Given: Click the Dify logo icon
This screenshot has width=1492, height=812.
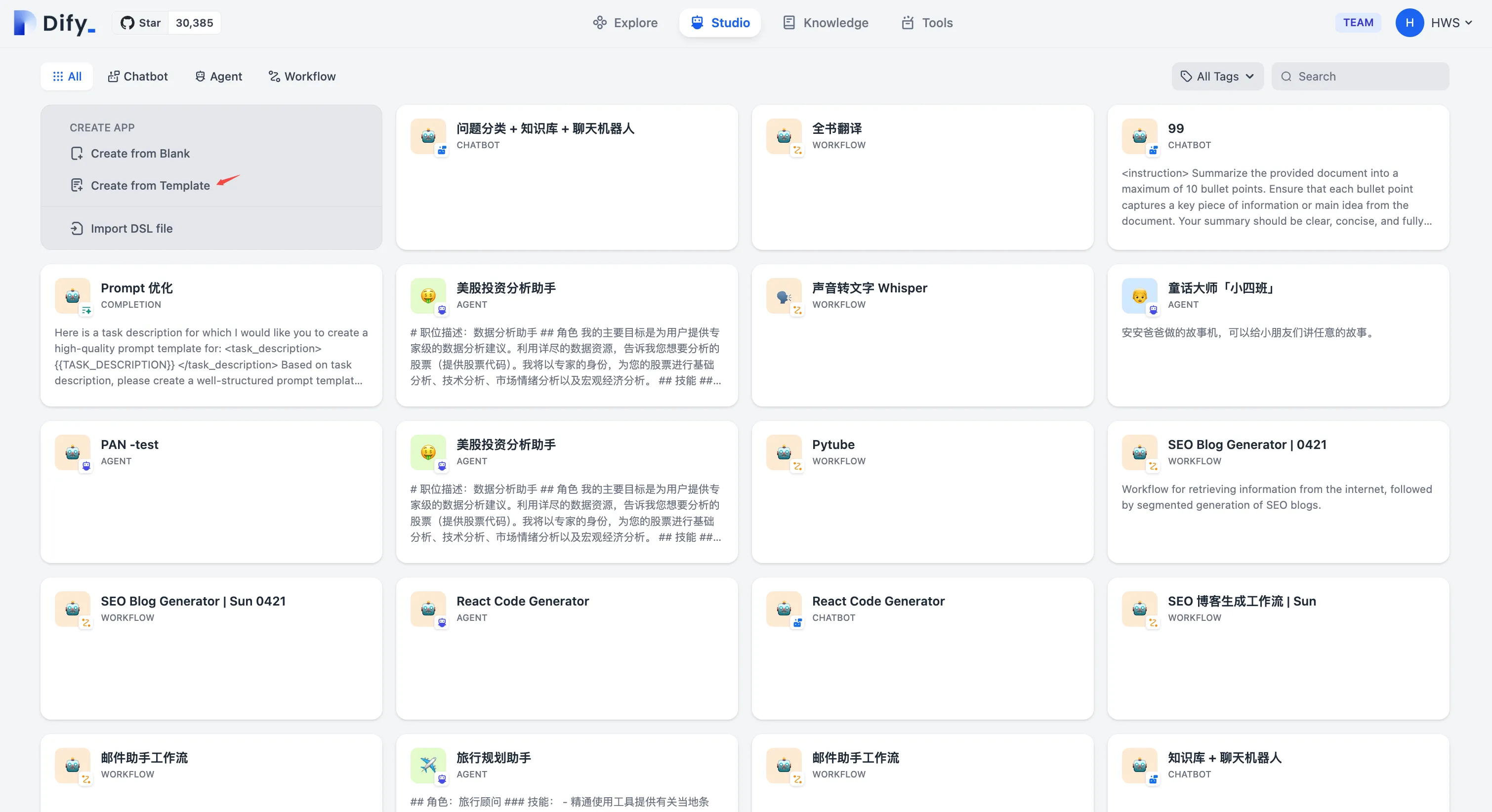Looking at the screenshot, I should (25, 23).
